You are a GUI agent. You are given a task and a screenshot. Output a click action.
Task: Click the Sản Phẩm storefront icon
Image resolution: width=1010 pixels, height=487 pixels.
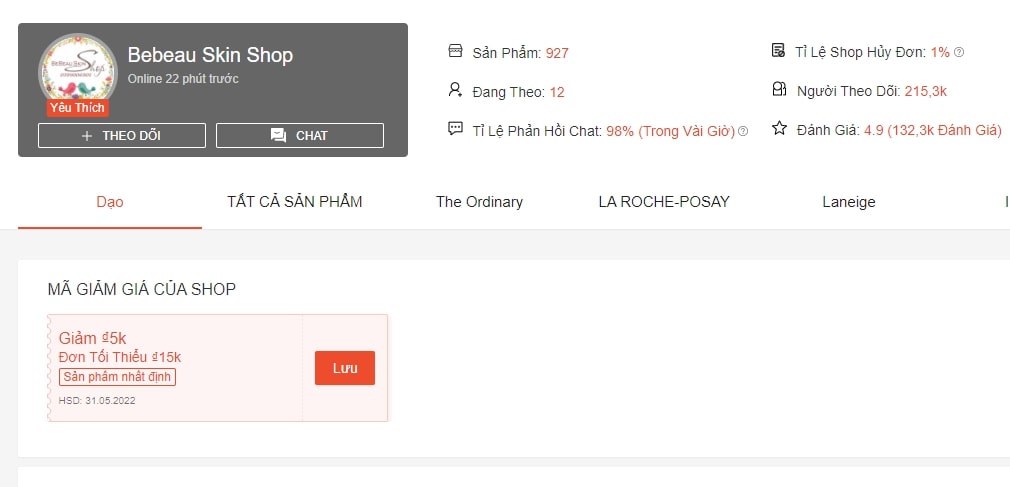(x=455, y=51)
